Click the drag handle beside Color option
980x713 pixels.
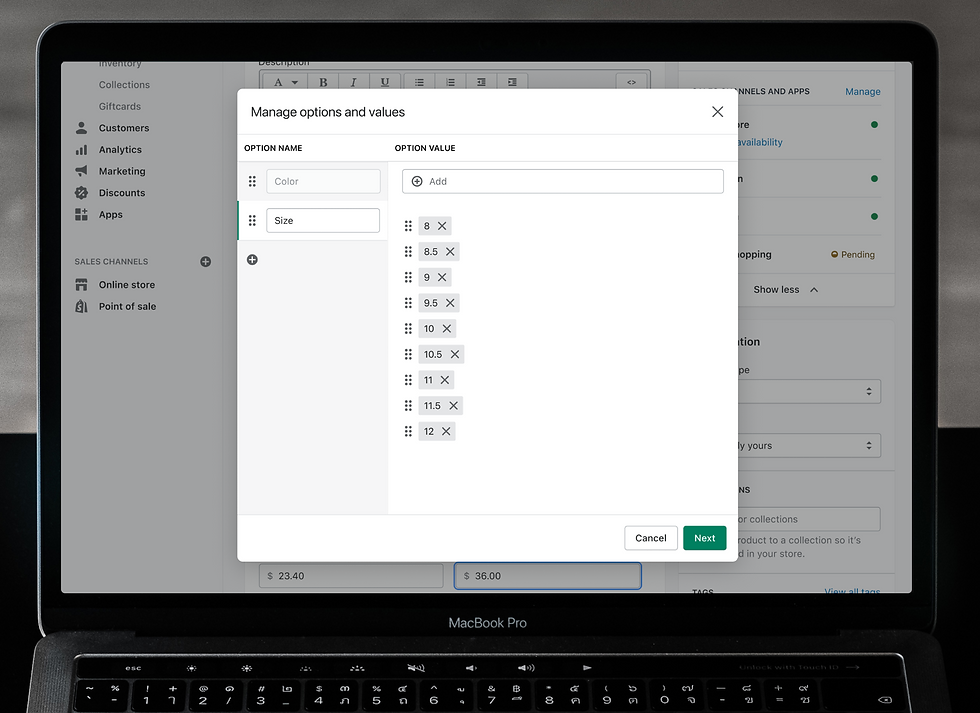tap(252, 181)
